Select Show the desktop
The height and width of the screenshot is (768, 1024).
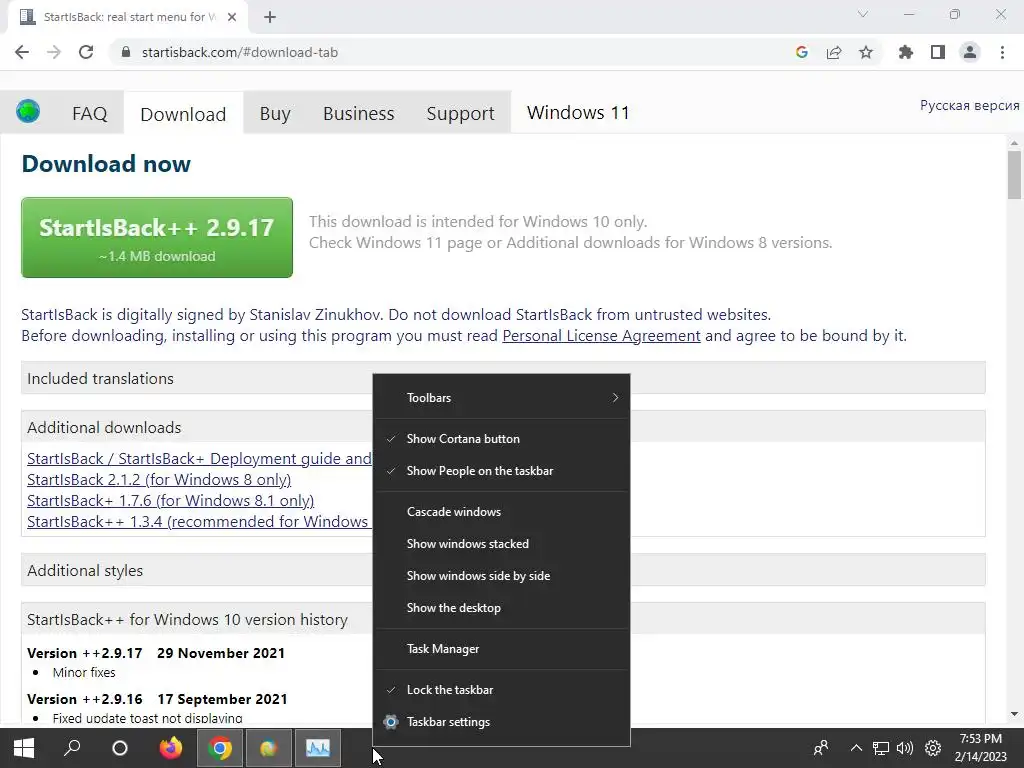point(502,608)
